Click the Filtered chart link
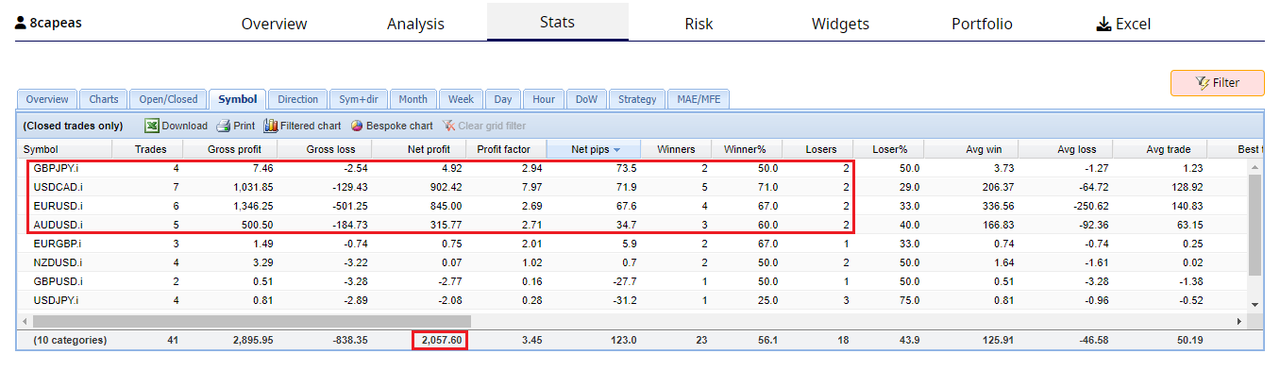The image size is (1280, 371). click(x=310, y=126)
